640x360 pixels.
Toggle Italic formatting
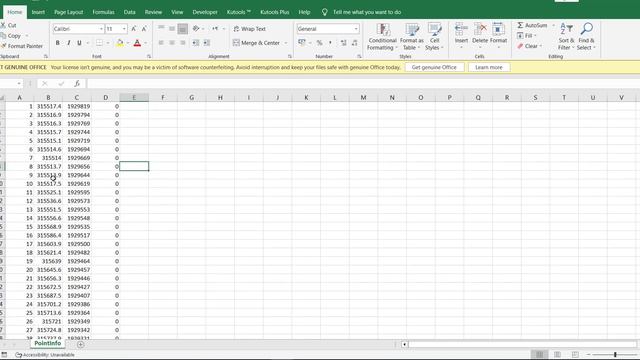tap(69, 43)
